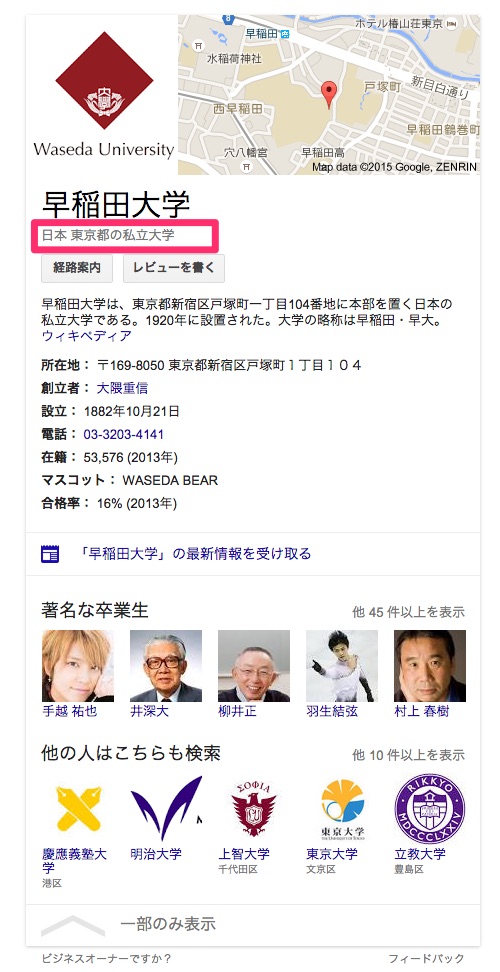Screen dimensions: 500x972
Task: Click photo of 村上 春樹
Action: coord(430,666)
